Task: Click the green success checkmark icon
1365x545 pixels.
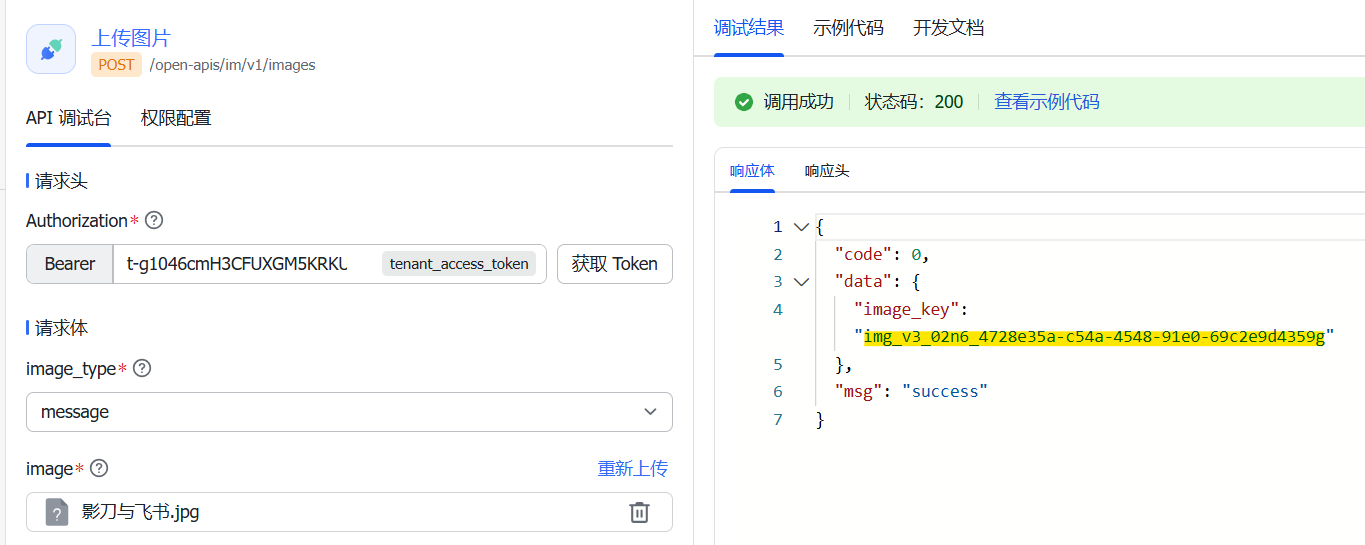Action: tap(743, 102)
